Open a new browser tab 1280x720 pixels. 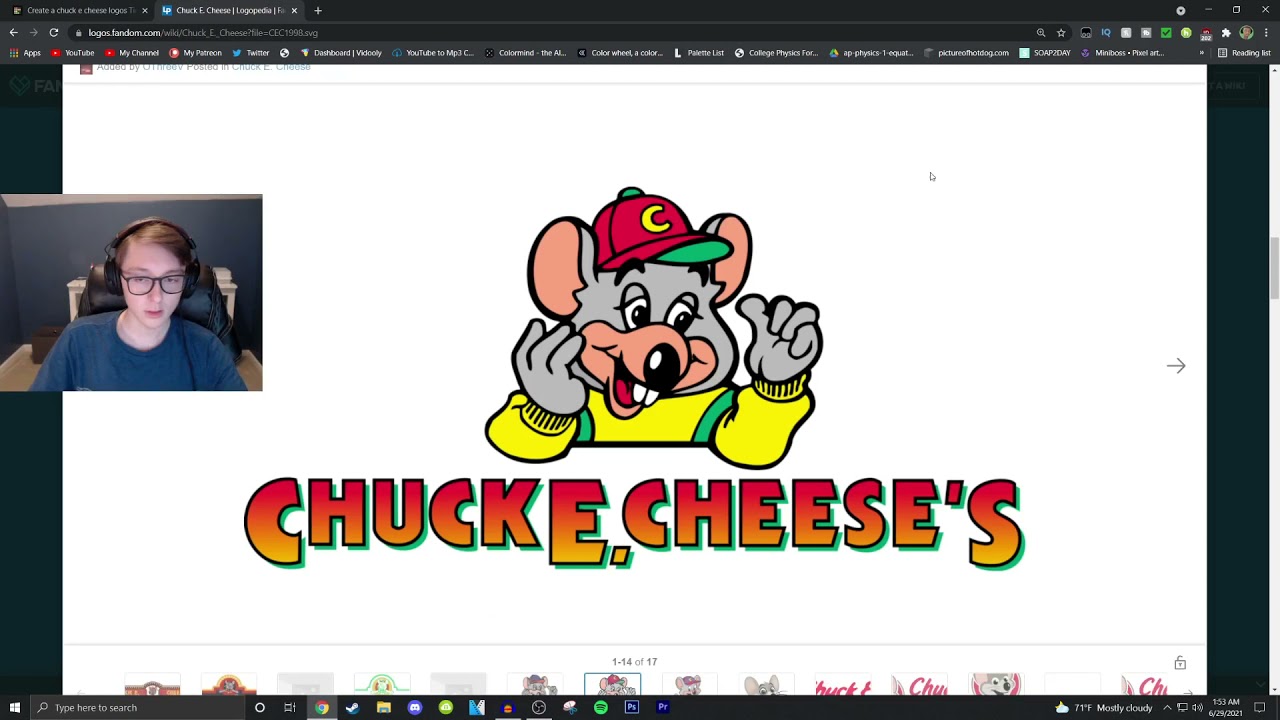(x=318, y=11)
